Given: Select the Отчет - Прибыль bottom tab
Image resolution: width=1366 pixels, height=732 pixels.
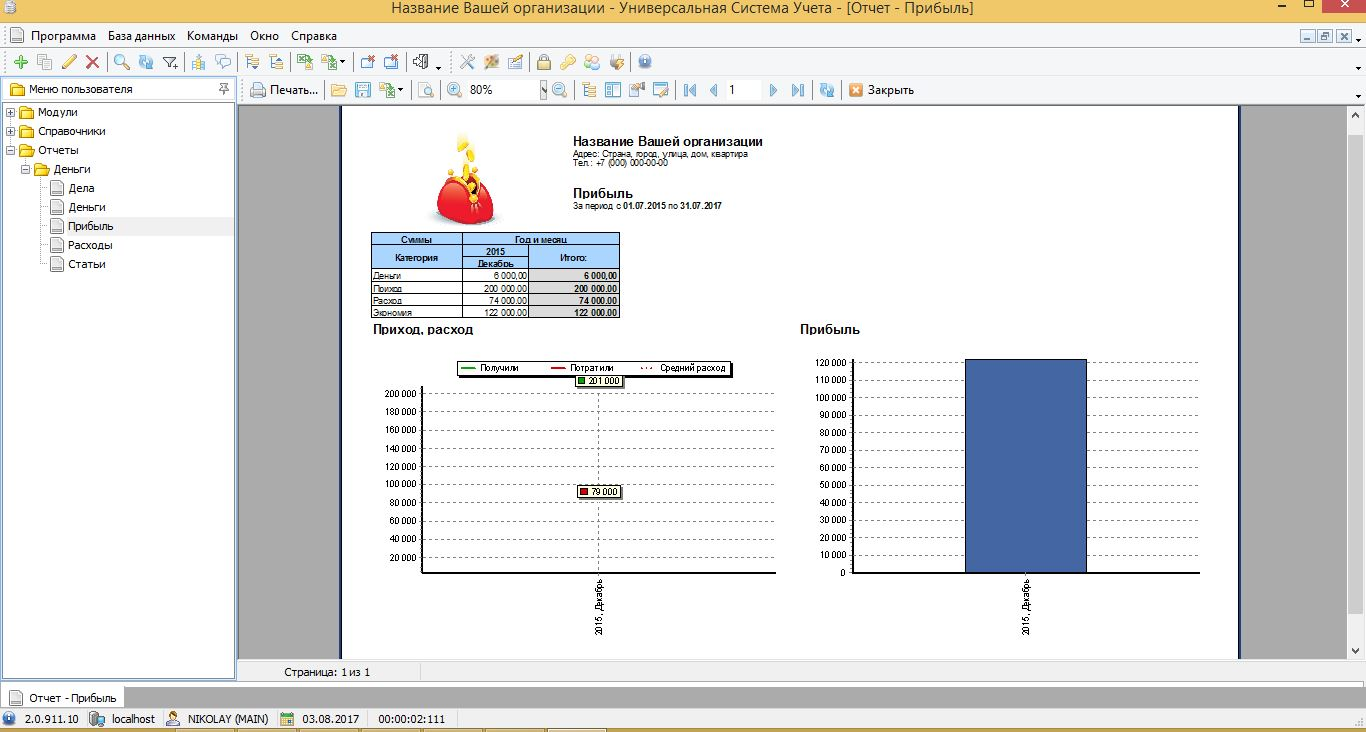Looking at the screenshot, I should pyautogui.click(x=62, y=698).
